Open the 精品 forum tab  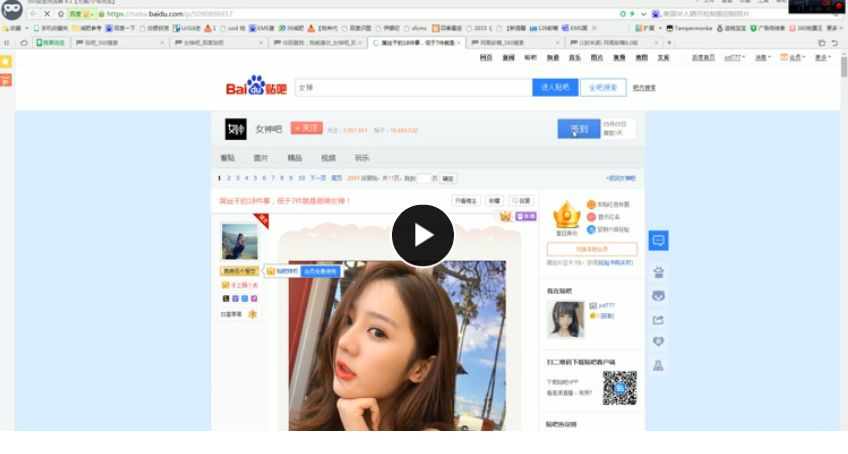[295, 158]
